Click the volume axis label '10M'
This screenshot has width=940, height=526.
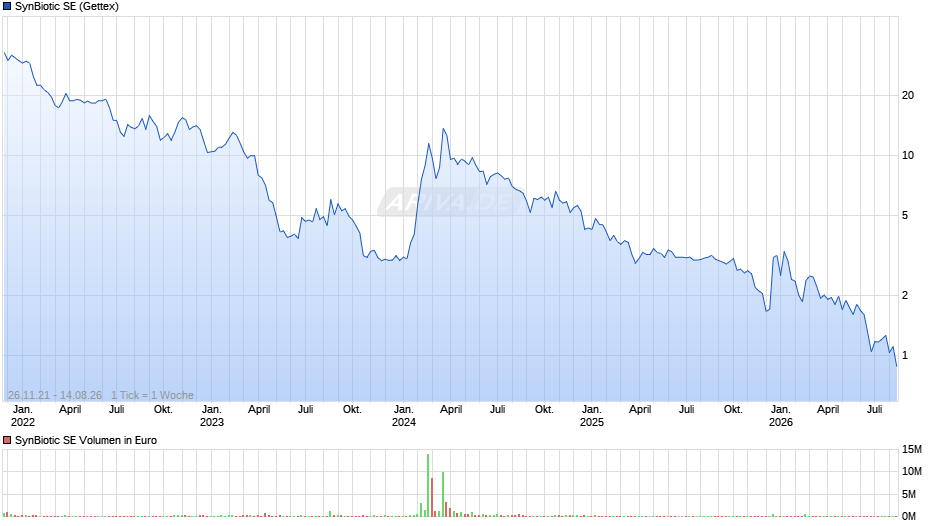(x=911, y=471)
